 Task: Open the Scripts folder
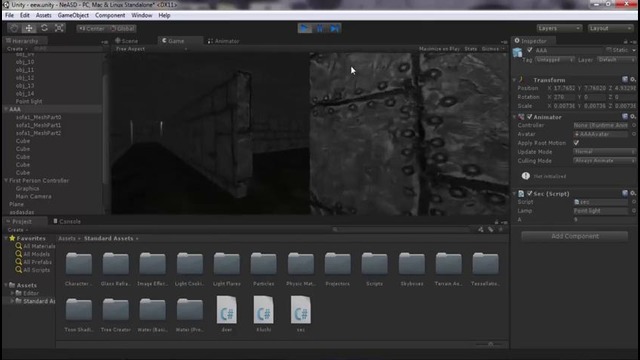pos(374,269)
